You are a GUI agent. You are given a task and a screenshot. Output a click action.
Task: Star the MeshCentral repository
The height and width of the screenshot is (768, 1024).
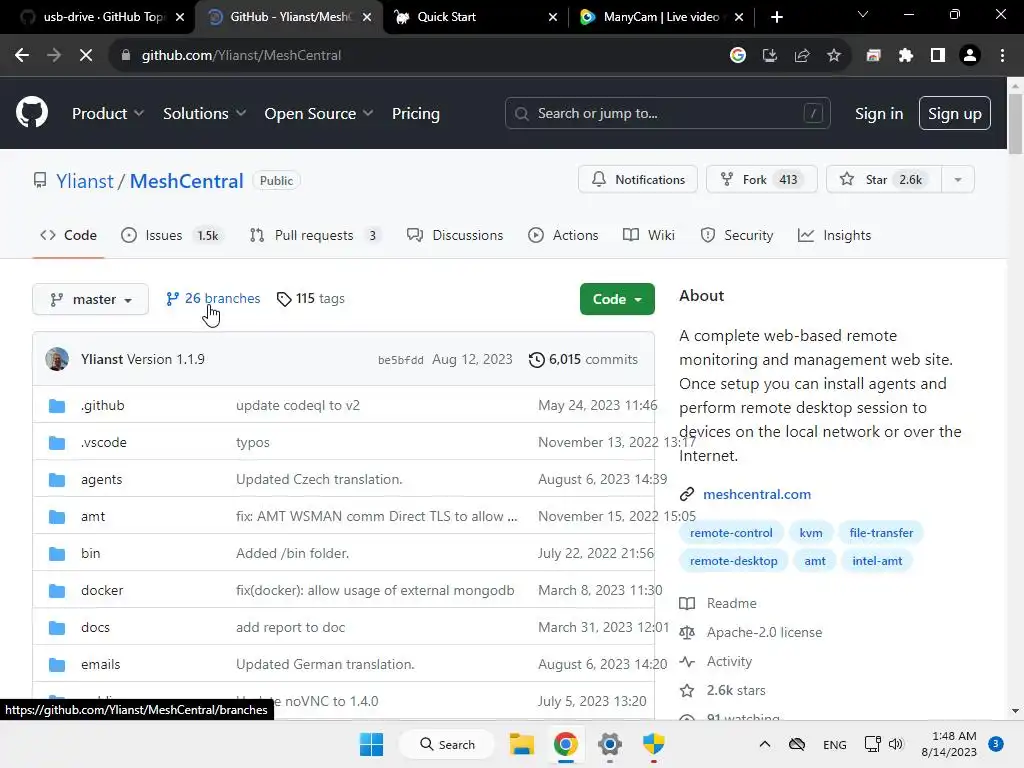(884, 180)
